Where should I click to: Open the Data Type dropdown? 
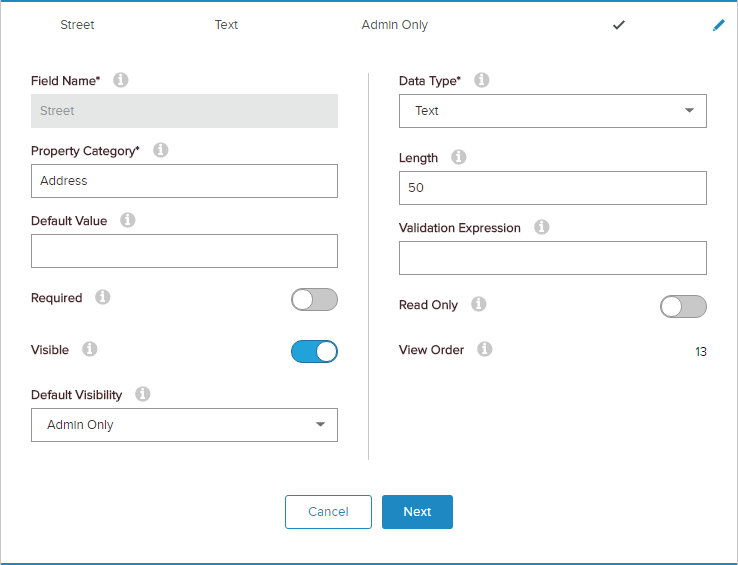coord(553,111)
